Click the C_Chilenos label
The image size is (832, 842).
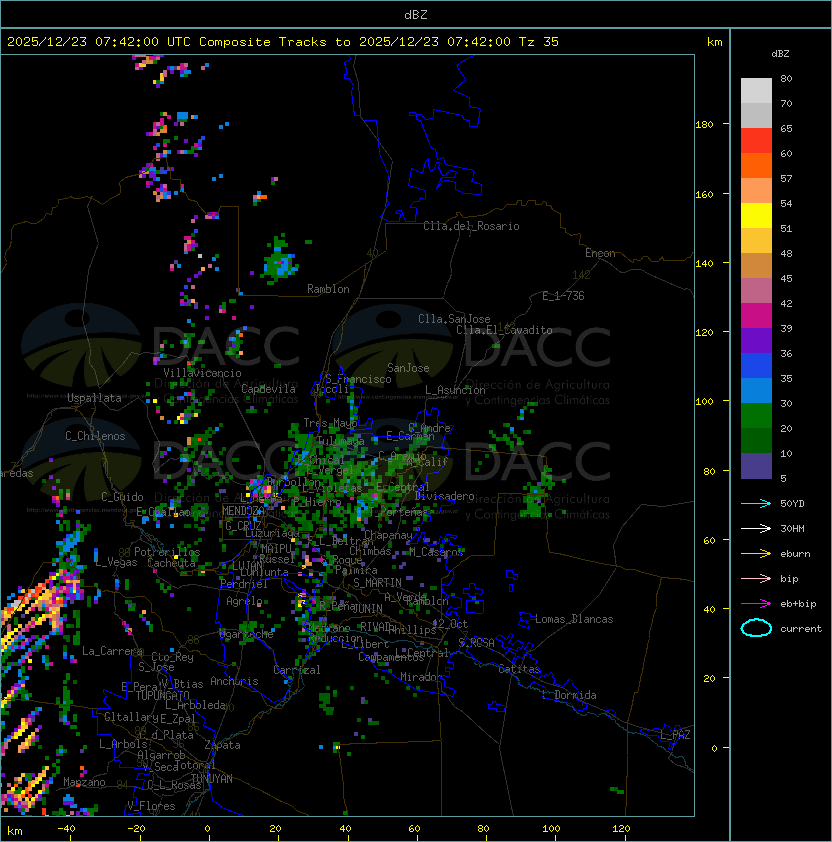click(95, 436)
